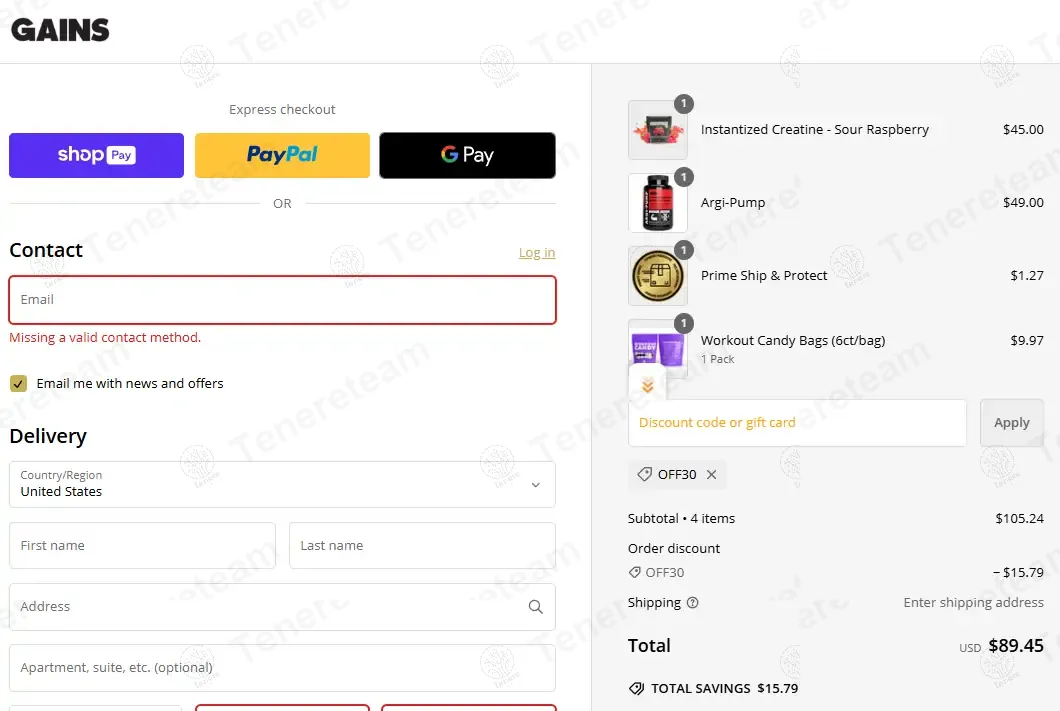Open the Argi-Pump product thumbnail

(x=658, y=203)
